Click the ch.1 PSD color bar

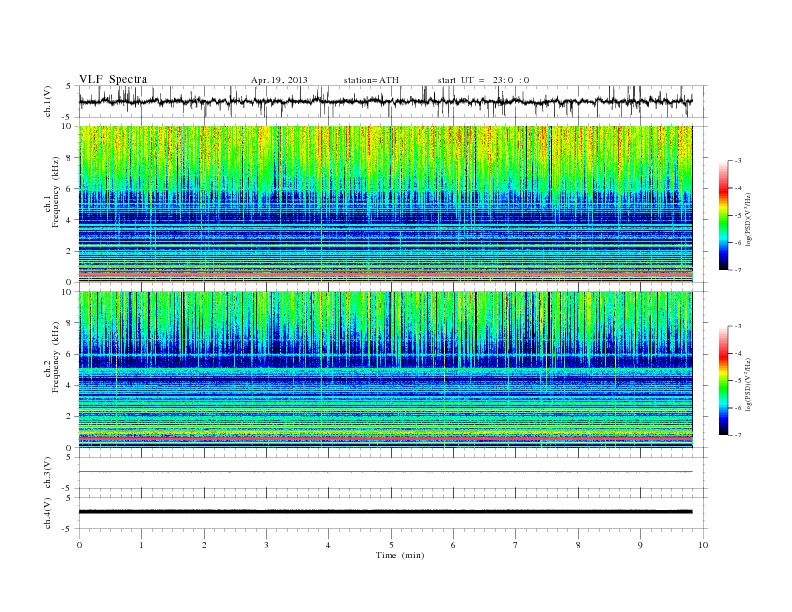723,215
